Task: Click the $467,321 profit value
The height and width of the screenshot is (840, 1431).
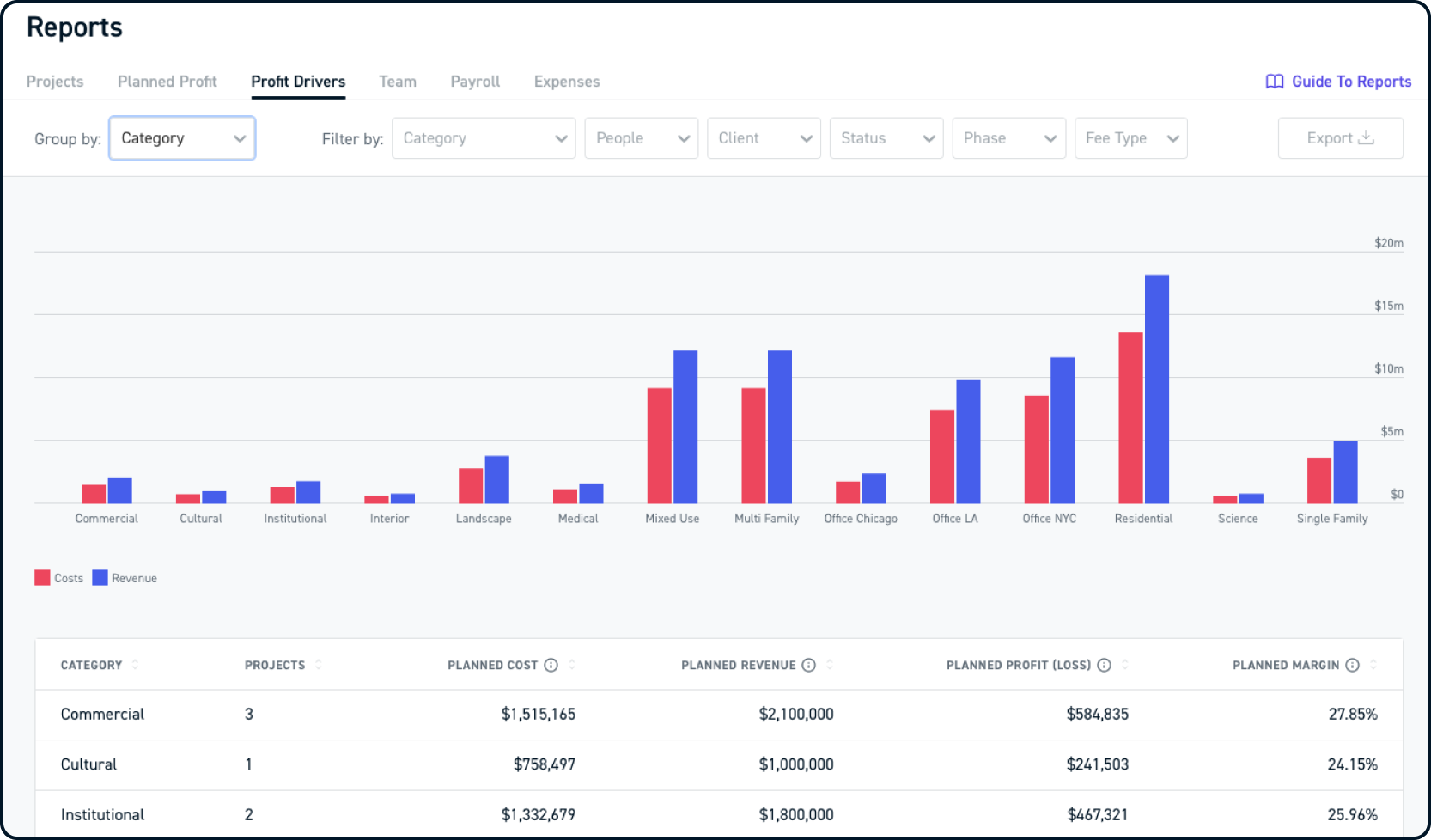Action: [1098, 815]
